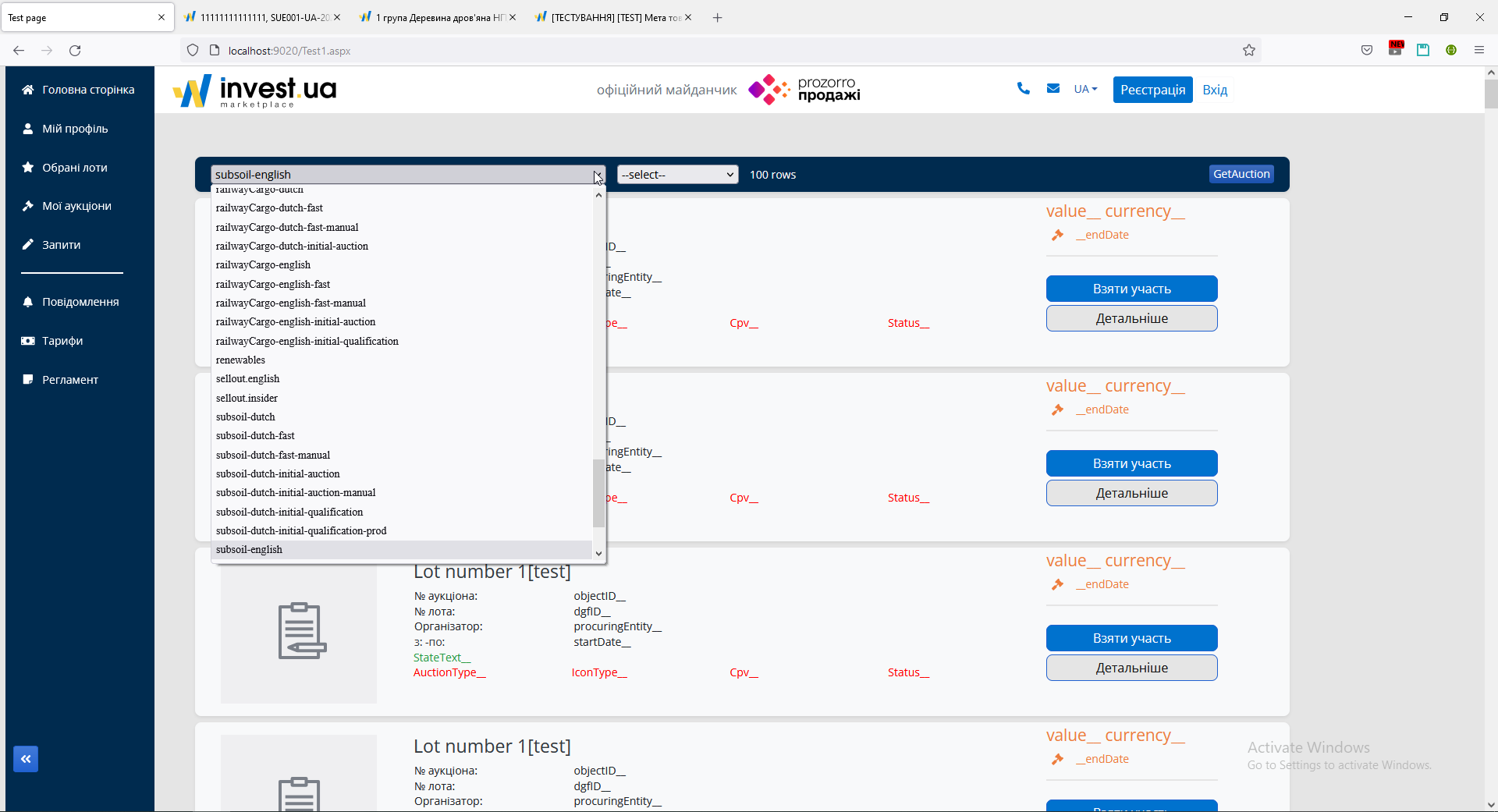
Task: Switch to the 1 група Деревина tab
Action: (438, 17)
